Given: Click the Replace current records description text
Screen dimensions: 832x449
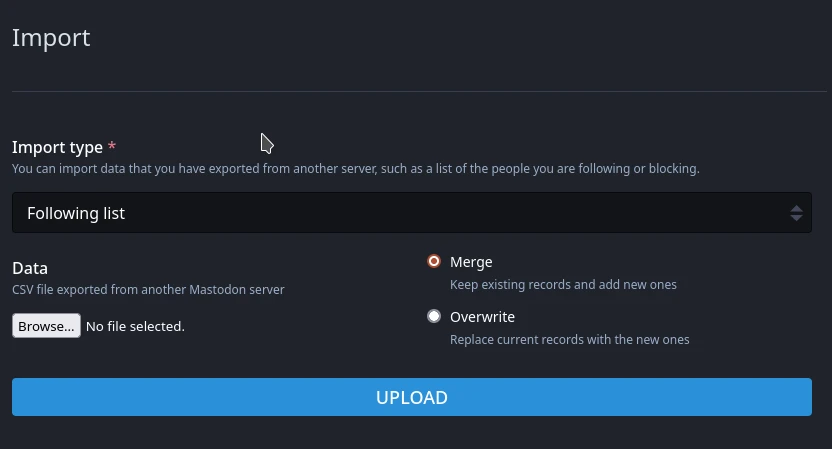Looking at the screenshot, I should point(569,340).
